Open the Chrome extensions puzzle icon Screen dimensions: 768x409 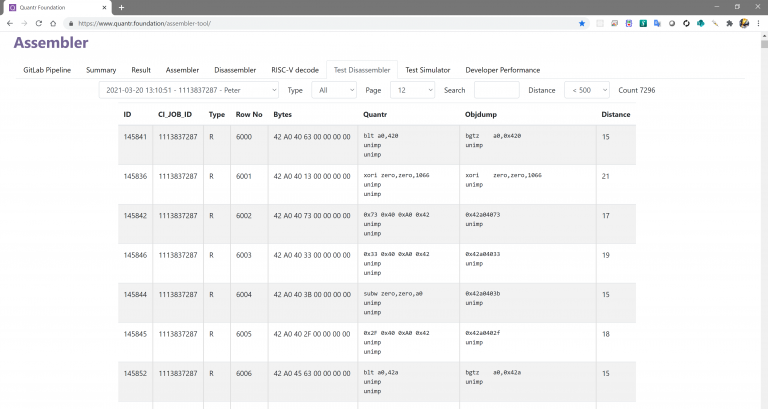pyautogui.click(x=729, y=23)
